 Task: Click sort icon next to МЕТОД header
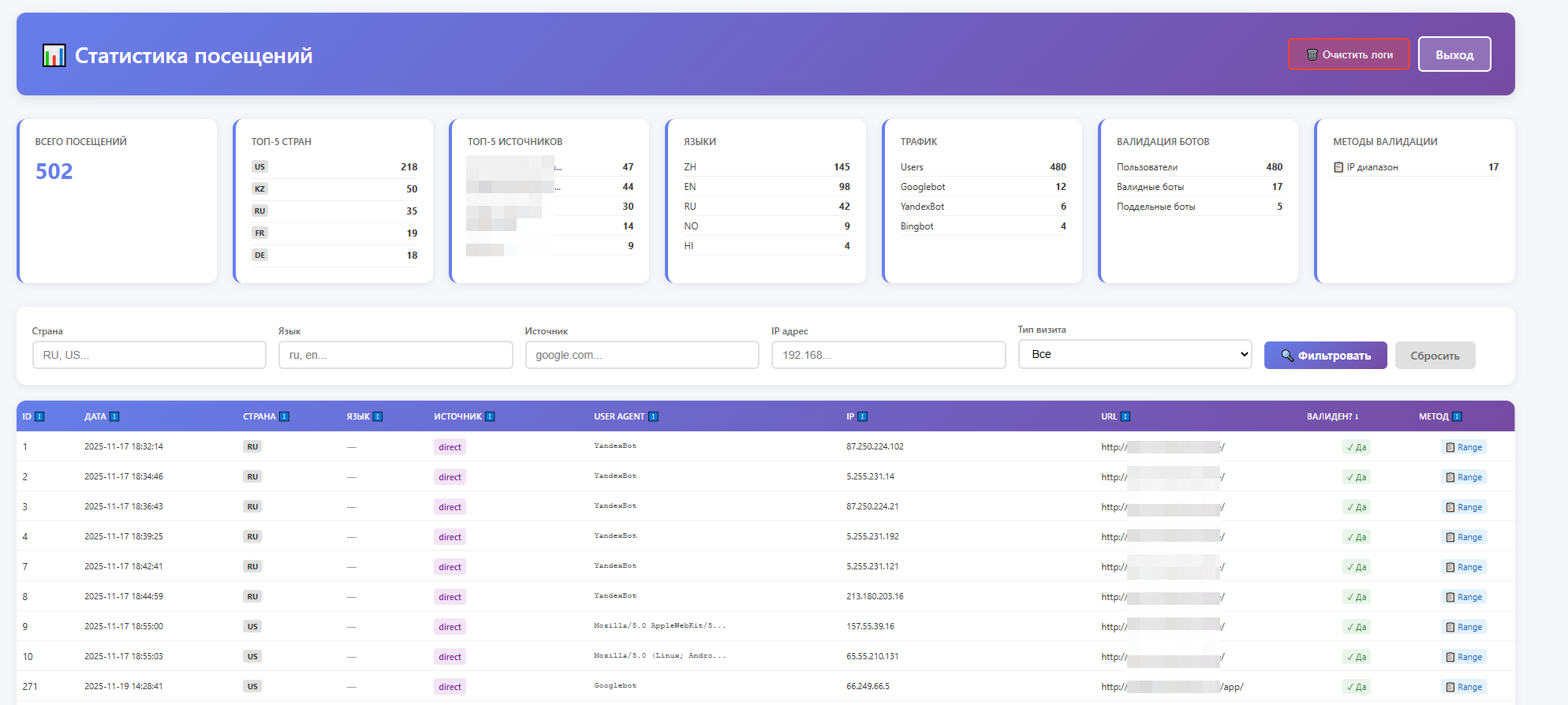[1458, 416]
